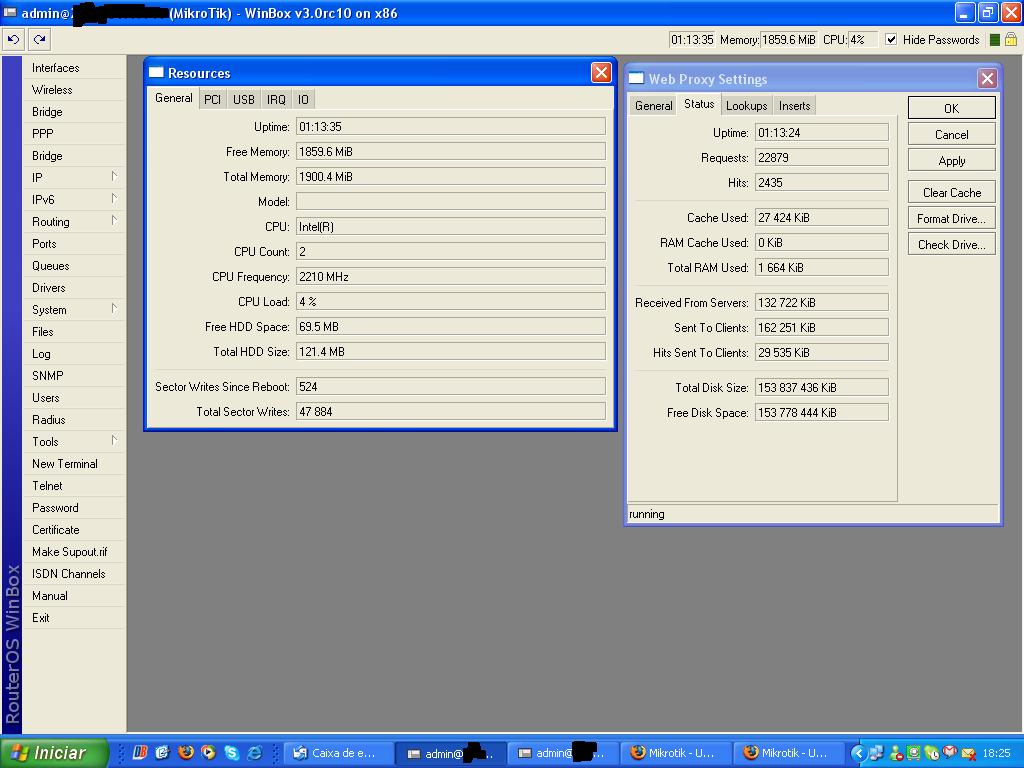Click the Check Drive... button
Viewport: 1024px width, 768px height.
click(952, 245)
